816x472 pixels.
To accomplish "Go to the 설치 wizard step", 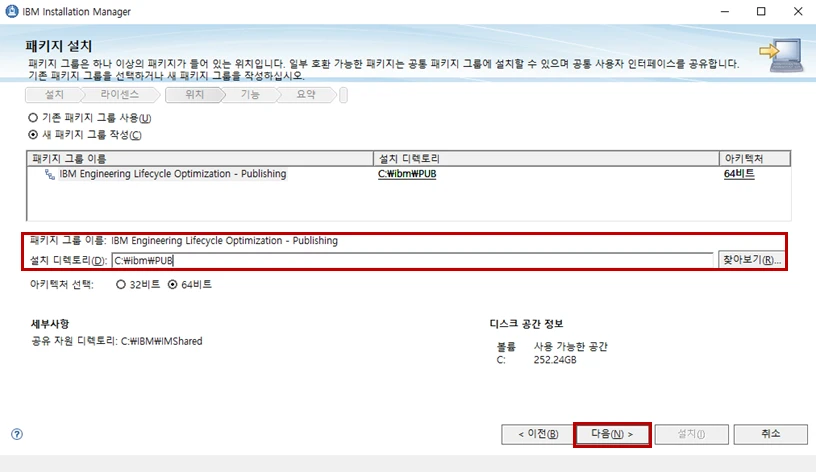I will click(x=54, y=95).
